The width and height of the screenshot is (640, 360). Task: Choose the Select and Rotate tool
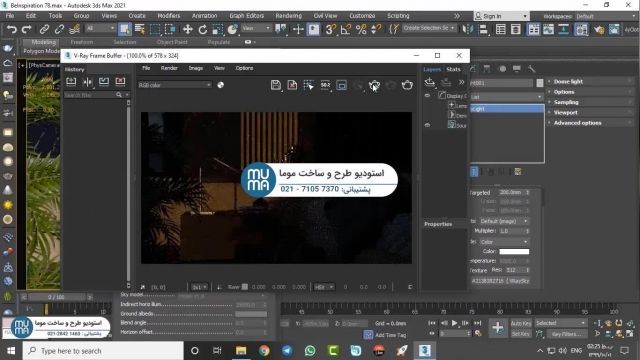[202, 29]
